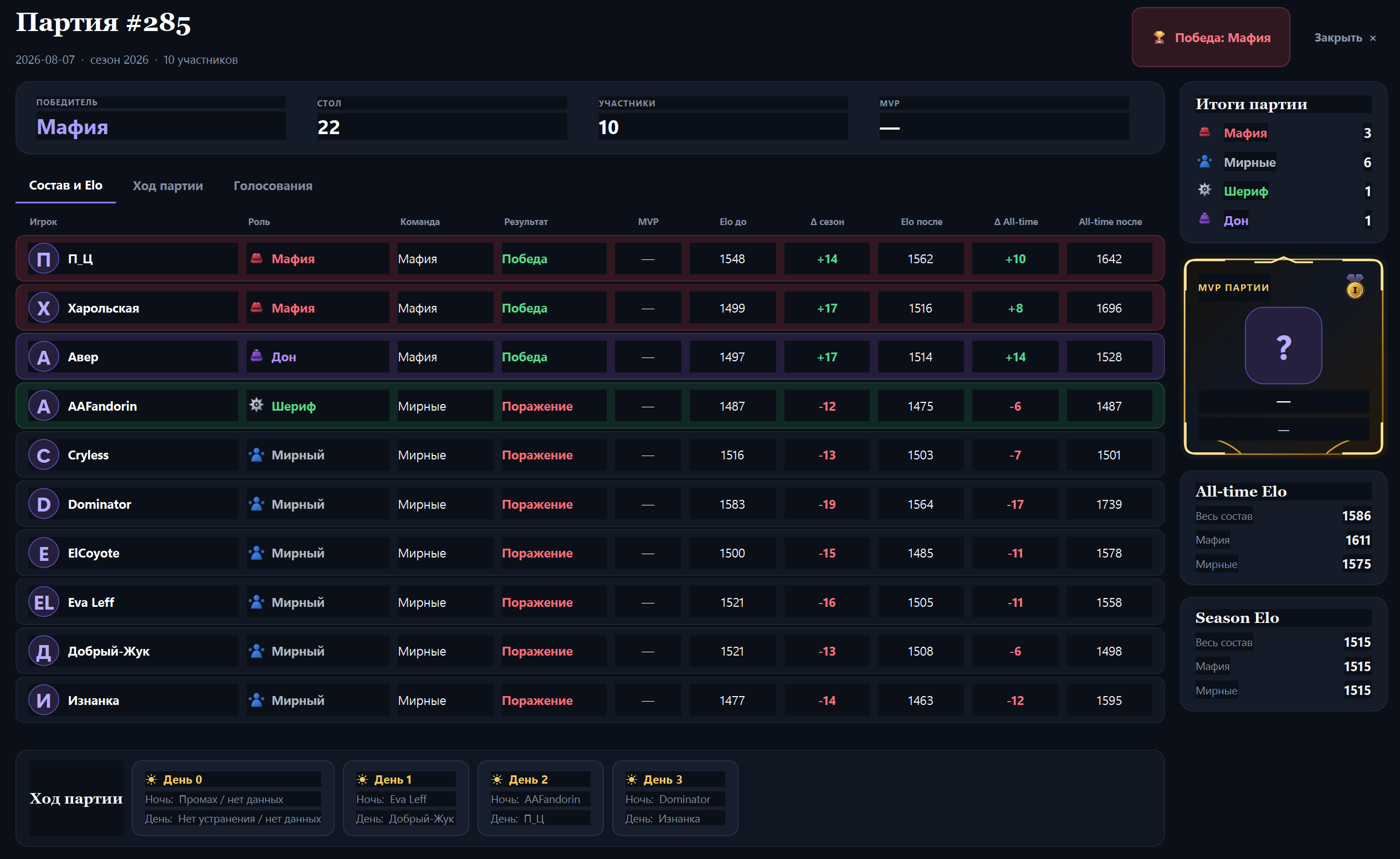Click the EL avatar of Eva Leff
1400x859 pixels.
pyautogui.click(x=44, y=602)
